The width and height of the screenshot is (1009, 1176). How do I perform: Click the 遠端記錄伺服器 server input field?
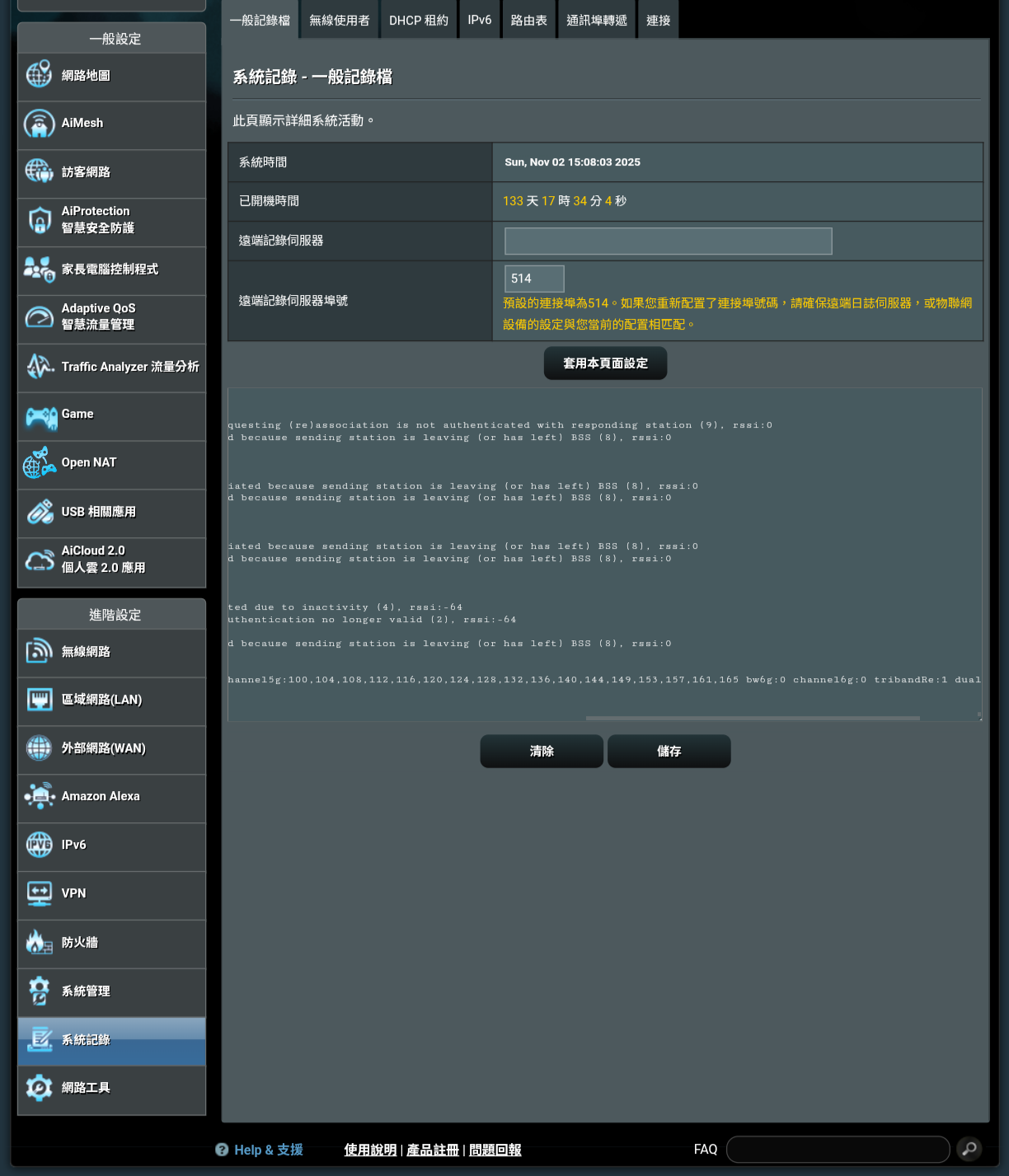coord(666,241)
